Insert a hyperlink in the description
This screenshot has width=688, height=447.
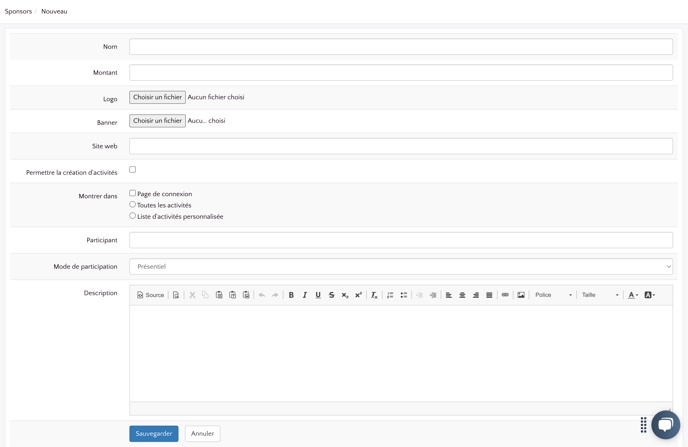pos(505,295)
